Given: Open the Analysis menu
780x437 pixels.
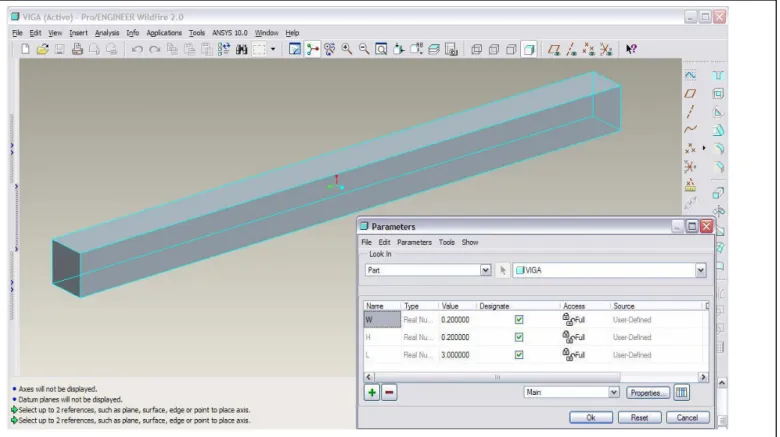Looking at the screenshot, I should pos(107,33).
